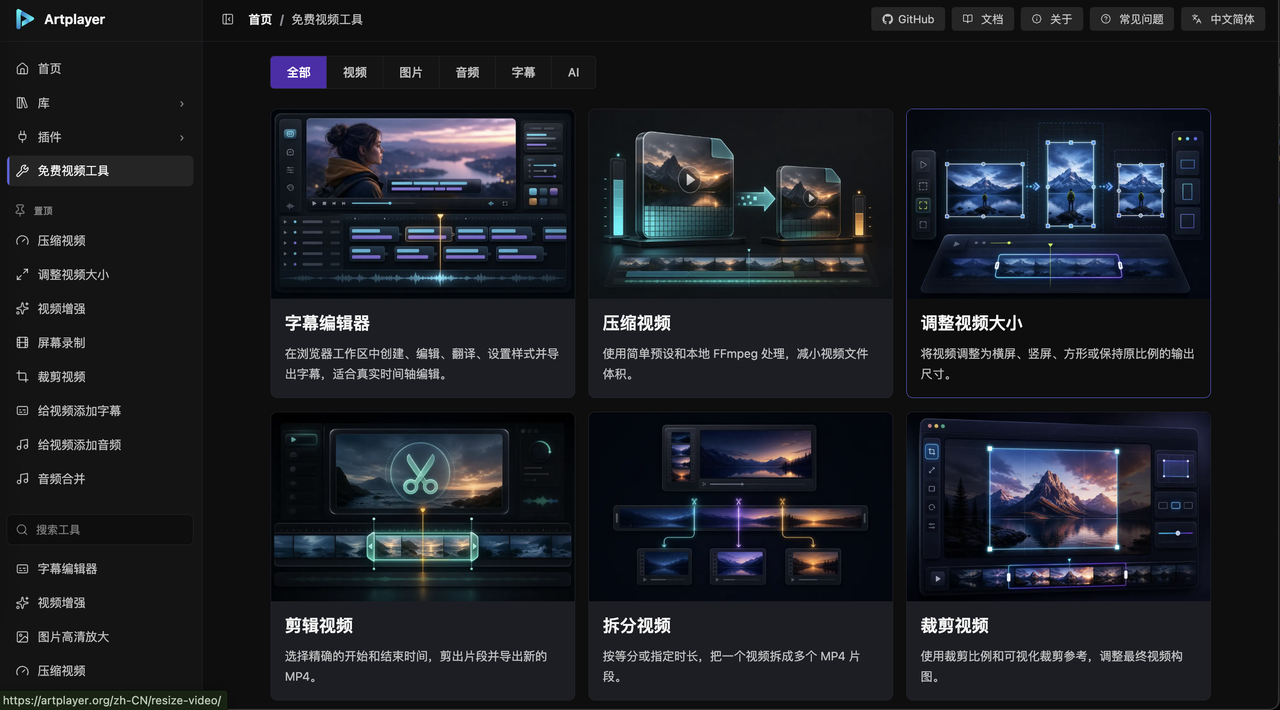Switch to the 视频 filter tab

[x=355, y=73]
